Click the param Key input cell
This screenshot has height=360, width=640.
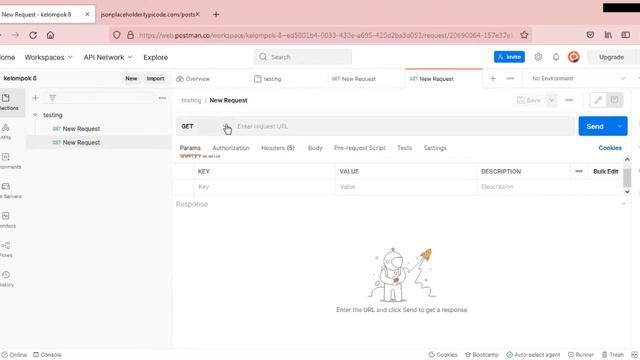pyautogui.click(x=264, y=187)
